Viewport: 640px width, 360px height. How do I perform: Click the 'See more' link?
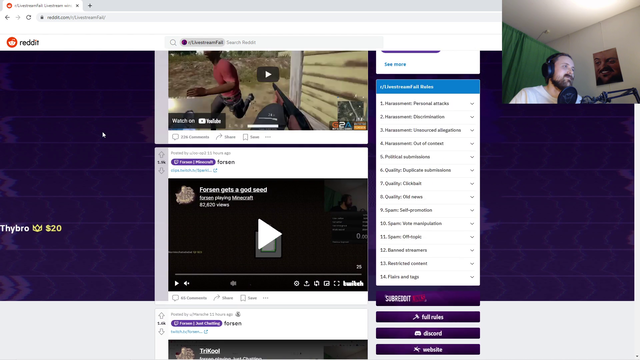pos(395,64)
